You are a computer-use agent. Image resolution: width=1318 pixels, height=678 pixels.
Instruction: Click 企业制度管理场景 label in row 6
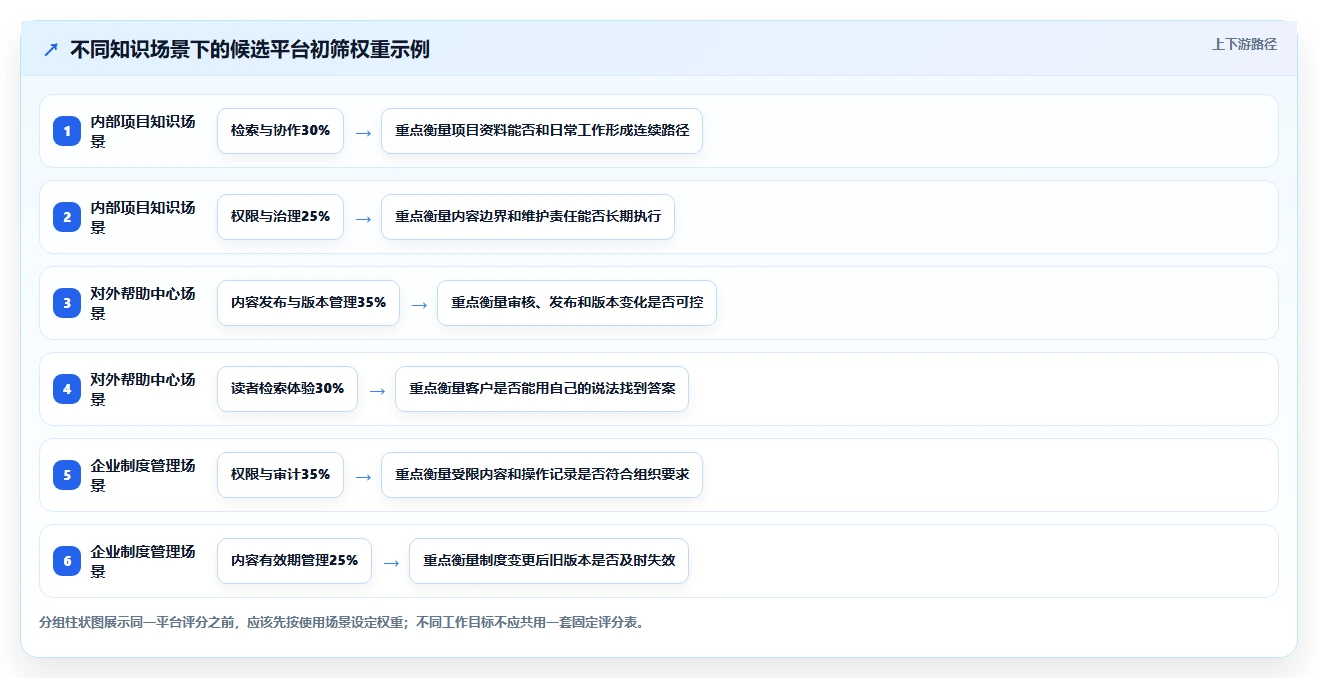(x=143, y=561)
